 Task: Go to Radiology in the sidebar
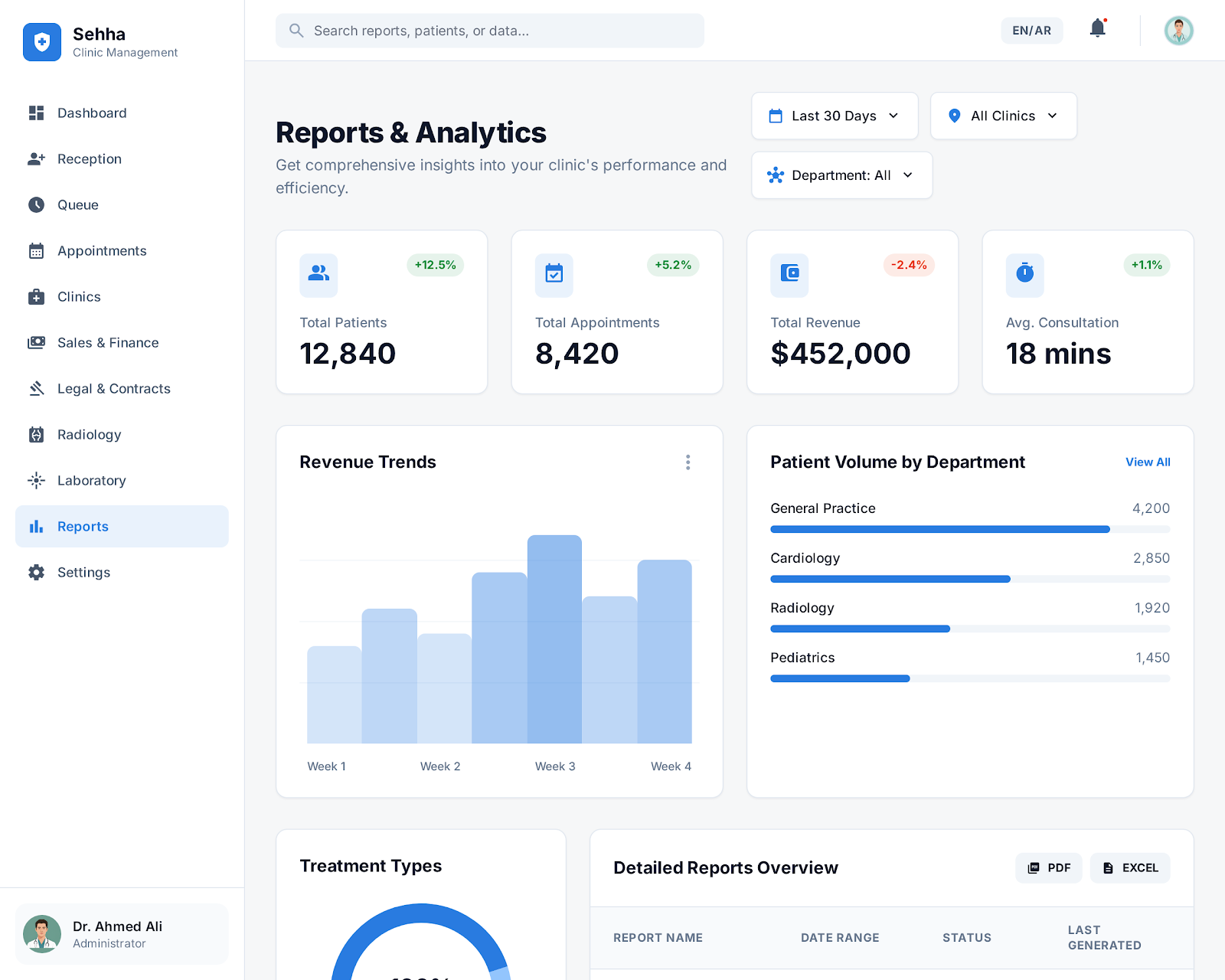89,435
